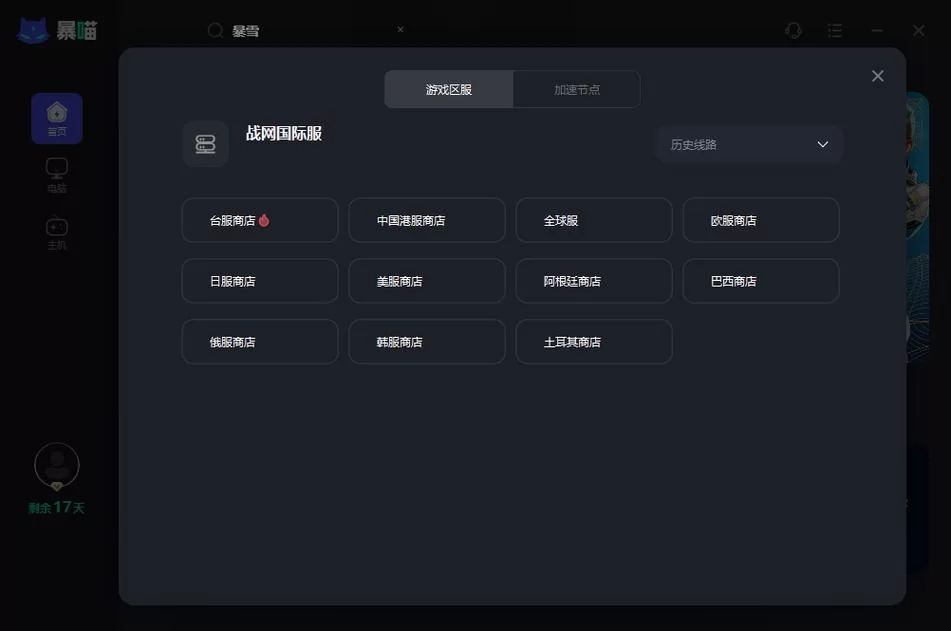Choose the 韩服商店 server
Viewport: 951px width, 631px height.
[427, 342]
